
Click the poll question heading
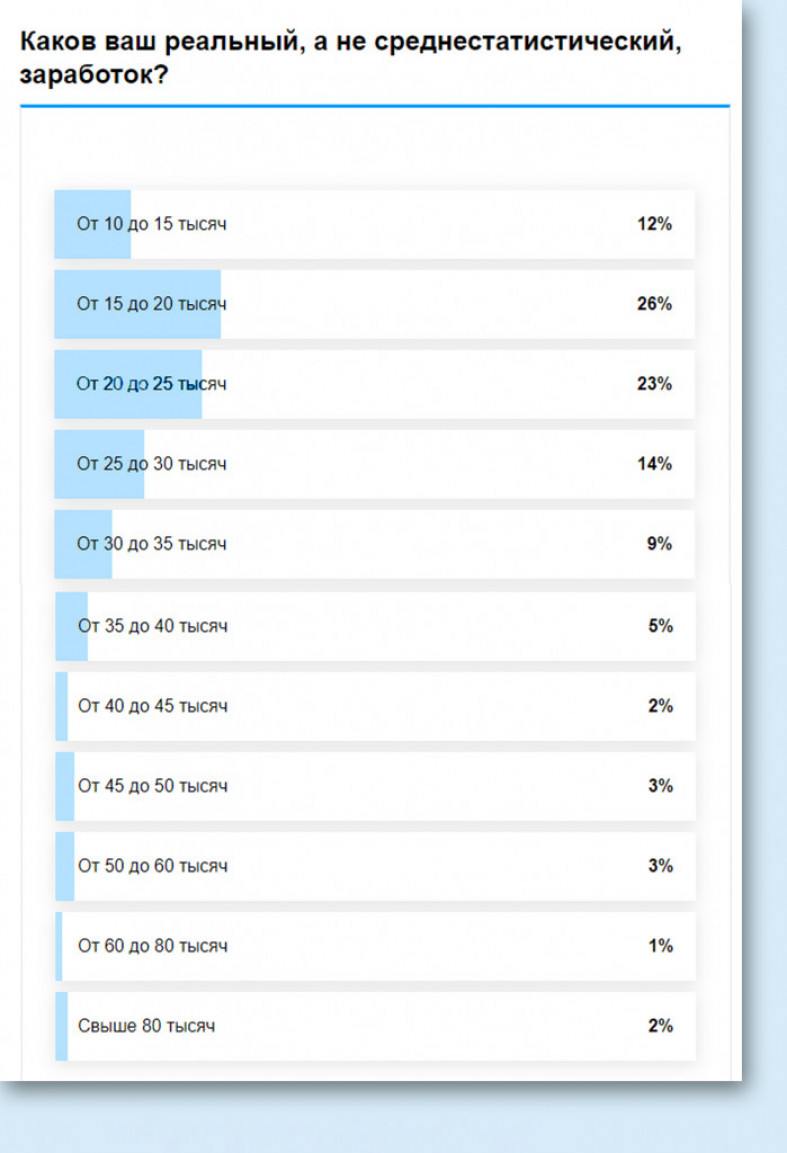(x=351, y=58)
